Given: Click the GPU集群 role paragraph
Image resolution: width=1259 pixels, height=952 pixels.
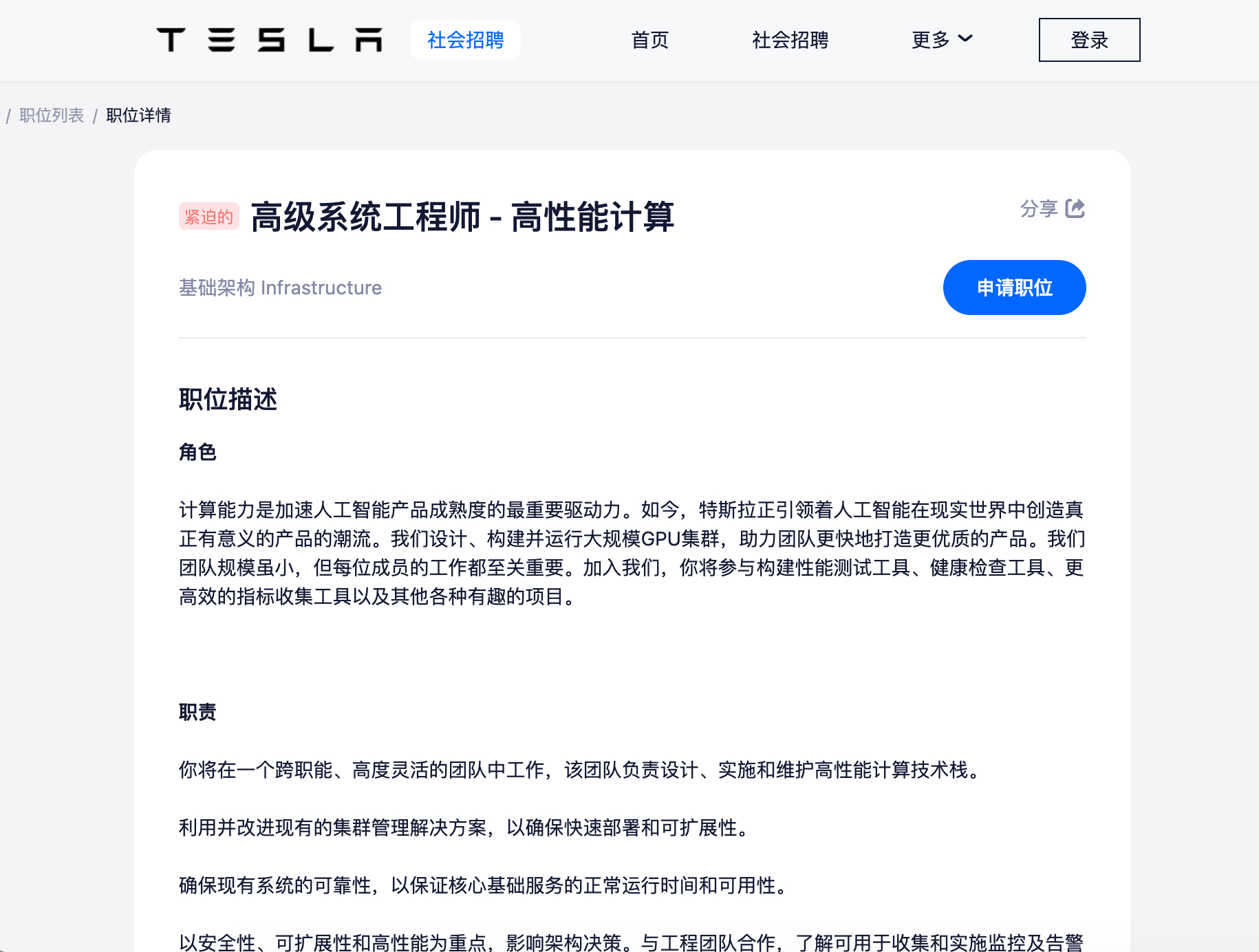Looking at the screenshot, I should 632,553.
